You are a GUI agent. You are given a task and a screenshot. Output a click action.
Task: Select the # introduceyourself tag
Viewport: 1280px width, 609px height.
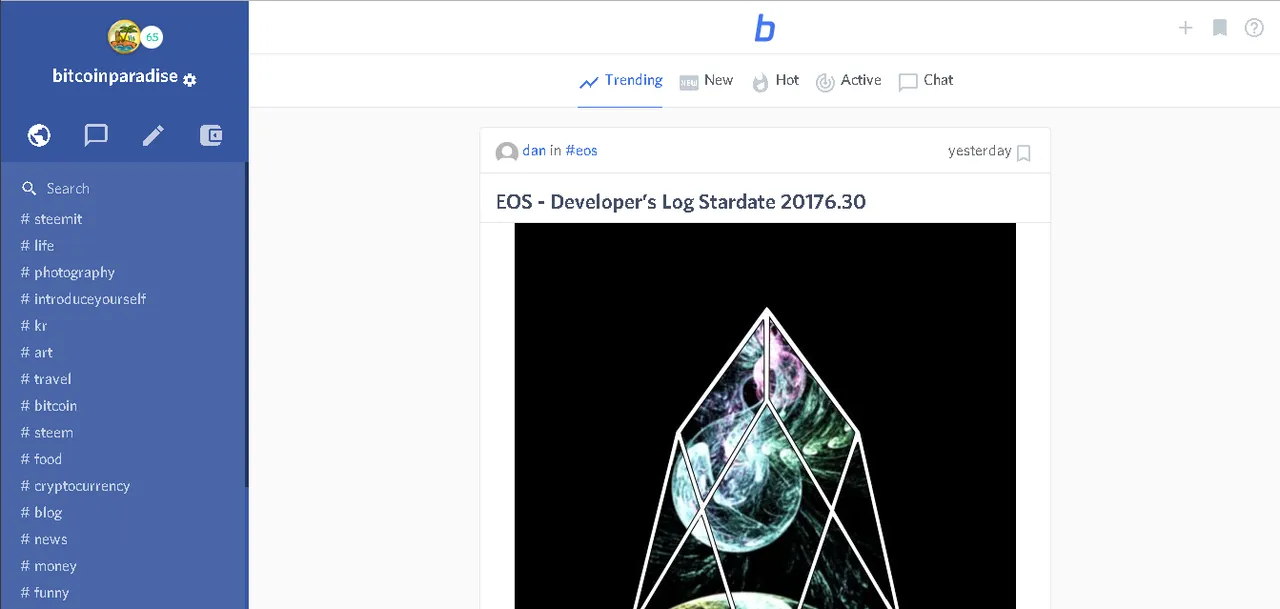pos(83,299)
